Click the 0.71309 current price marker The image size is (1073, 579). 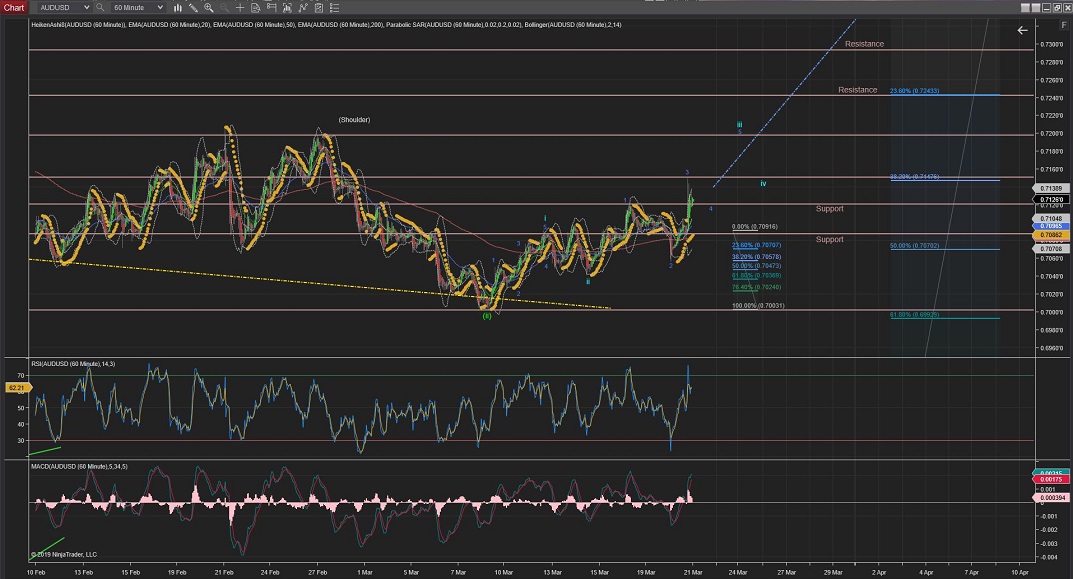[x=1051, y=188]
